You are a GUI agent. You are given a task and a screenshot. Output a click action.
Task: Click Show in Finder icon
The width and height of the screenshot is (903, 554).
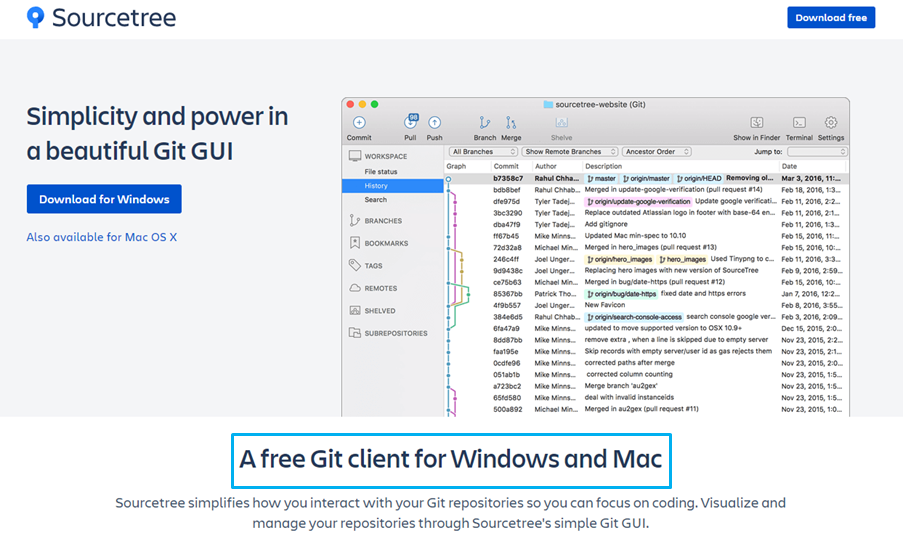[x=756, y=123]
